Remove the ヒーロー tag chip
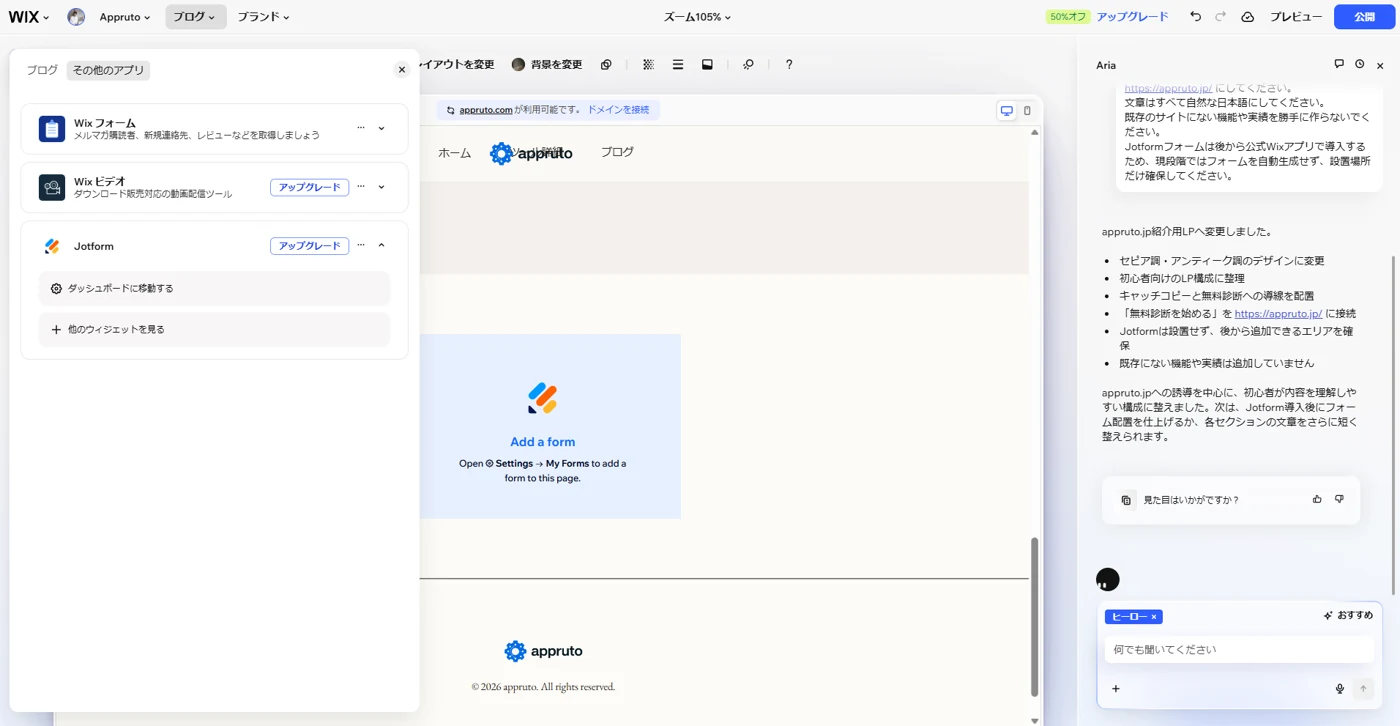1400x726 pixels. 1153,617
